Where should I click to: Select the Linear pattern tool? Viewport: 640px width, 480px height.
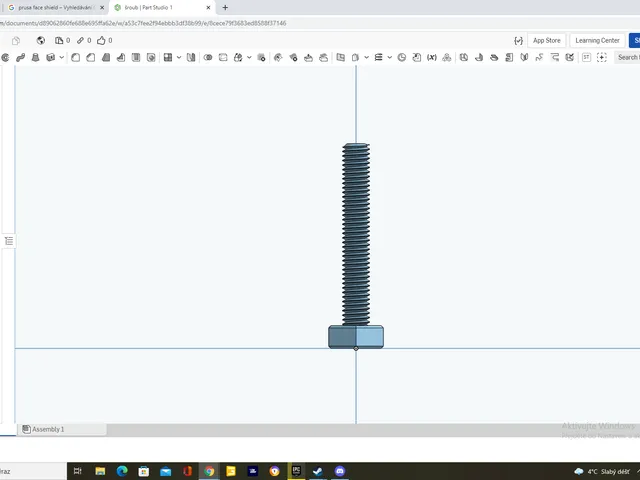[x=168, y=58]
